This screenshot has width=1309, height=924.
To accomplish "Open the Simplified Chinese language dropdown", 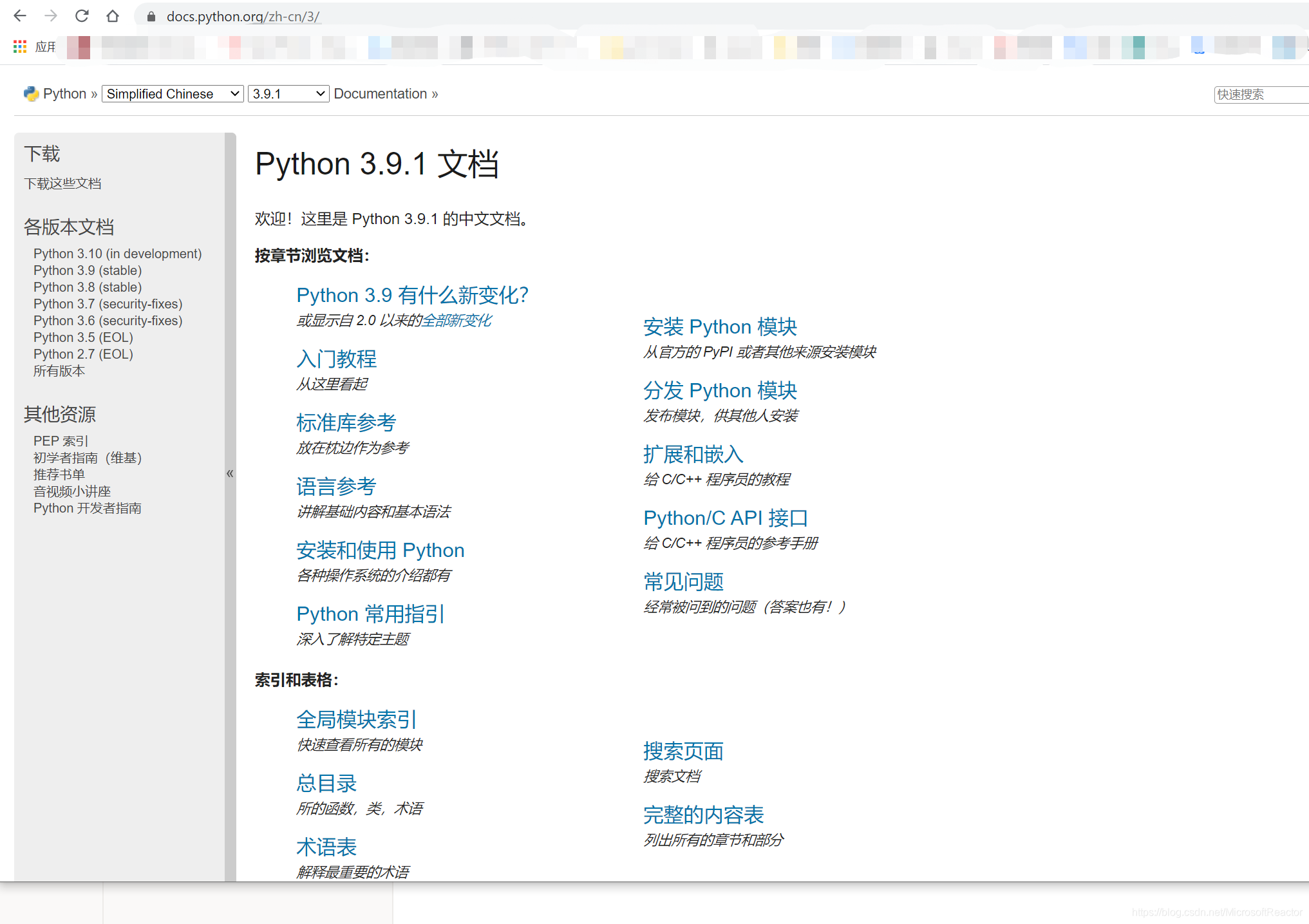I will coord(173,94).
